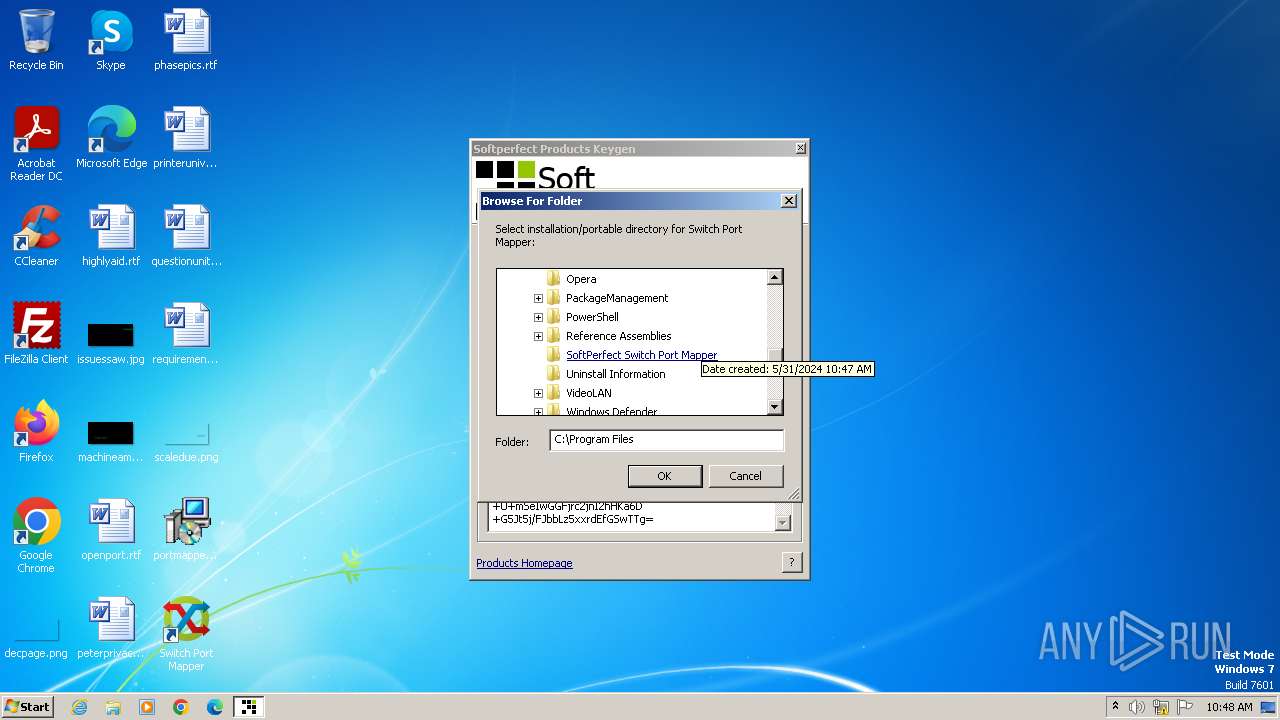Open Action Center flag tray icon
Image resolution: width=1280 pixels, height=720 pixels.
tap(1185, 707)
